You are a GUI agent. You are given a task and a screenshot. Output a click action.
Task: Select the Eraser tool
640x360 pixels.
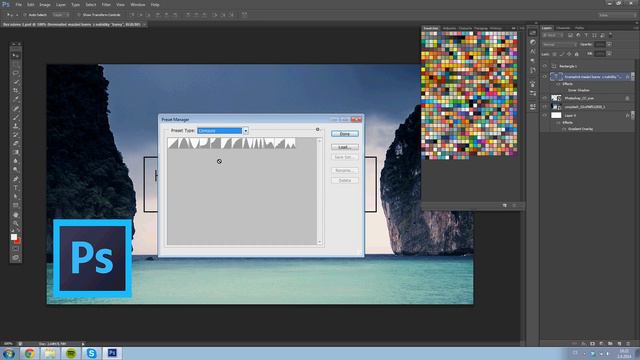16,144
